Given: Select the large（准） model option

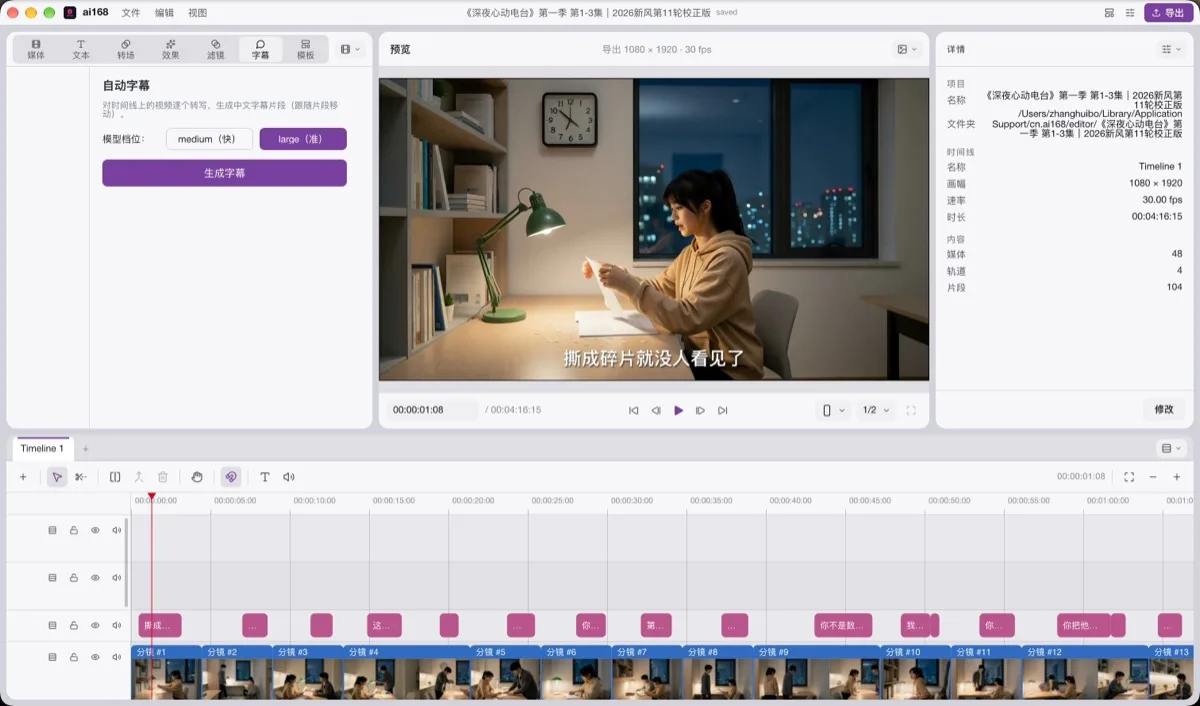Looking at the screenshot, I should (303, 139).
